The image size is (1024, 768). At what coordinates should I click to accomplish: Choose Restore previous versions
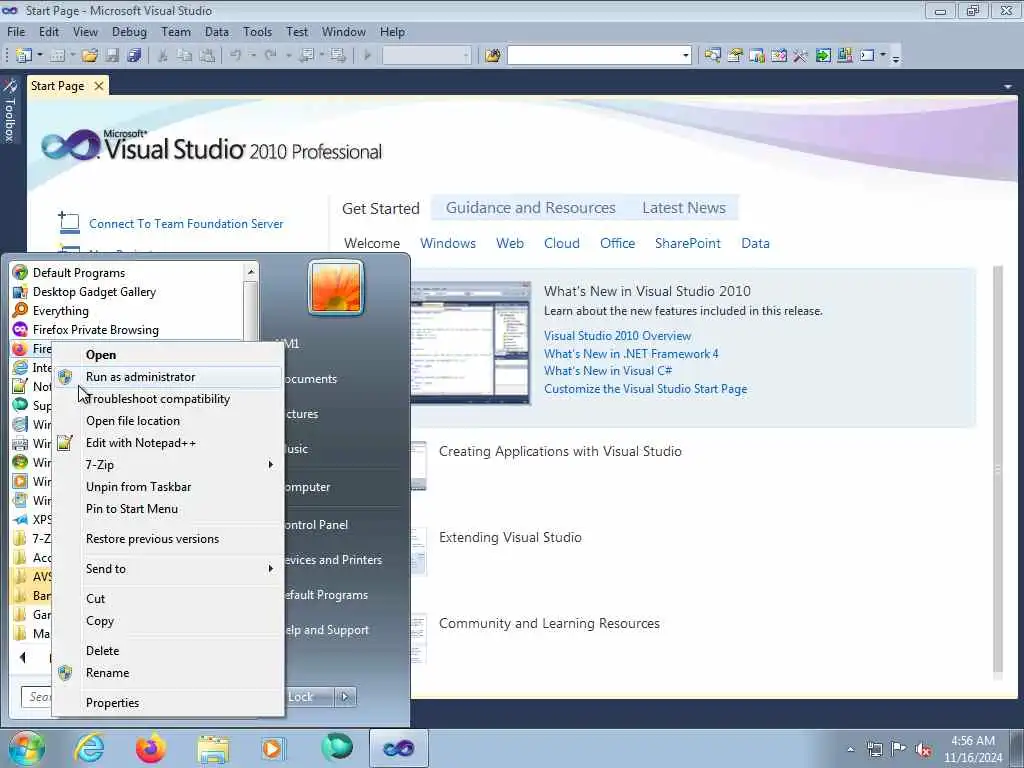[x=167, y=539]
